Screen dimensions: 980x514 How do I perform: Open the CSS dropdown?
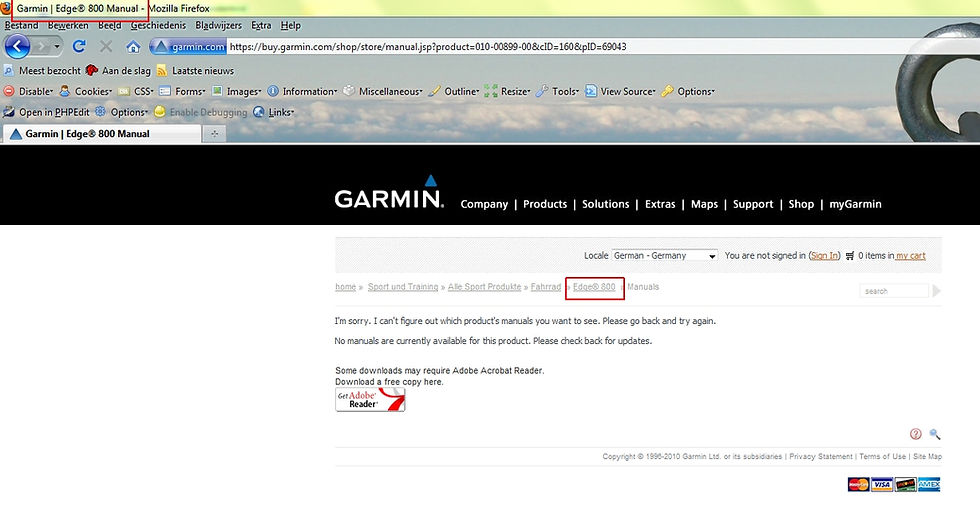pyautogui.click(x=136, y=91)
